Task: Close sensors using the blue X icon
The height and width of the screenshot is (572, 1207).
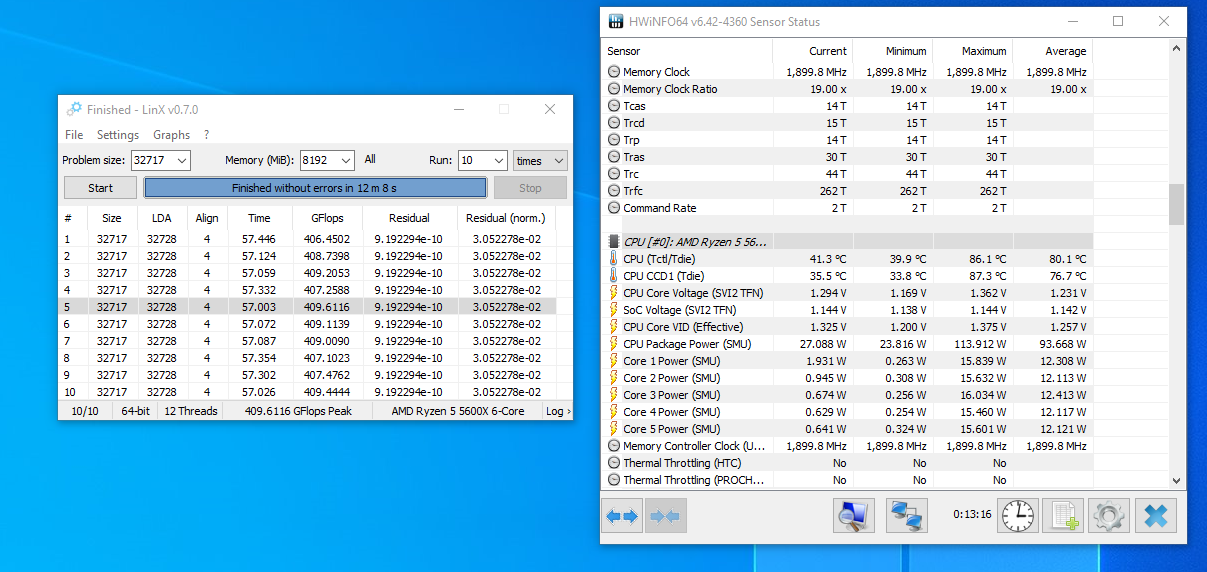Action: tap(1155, 516)
